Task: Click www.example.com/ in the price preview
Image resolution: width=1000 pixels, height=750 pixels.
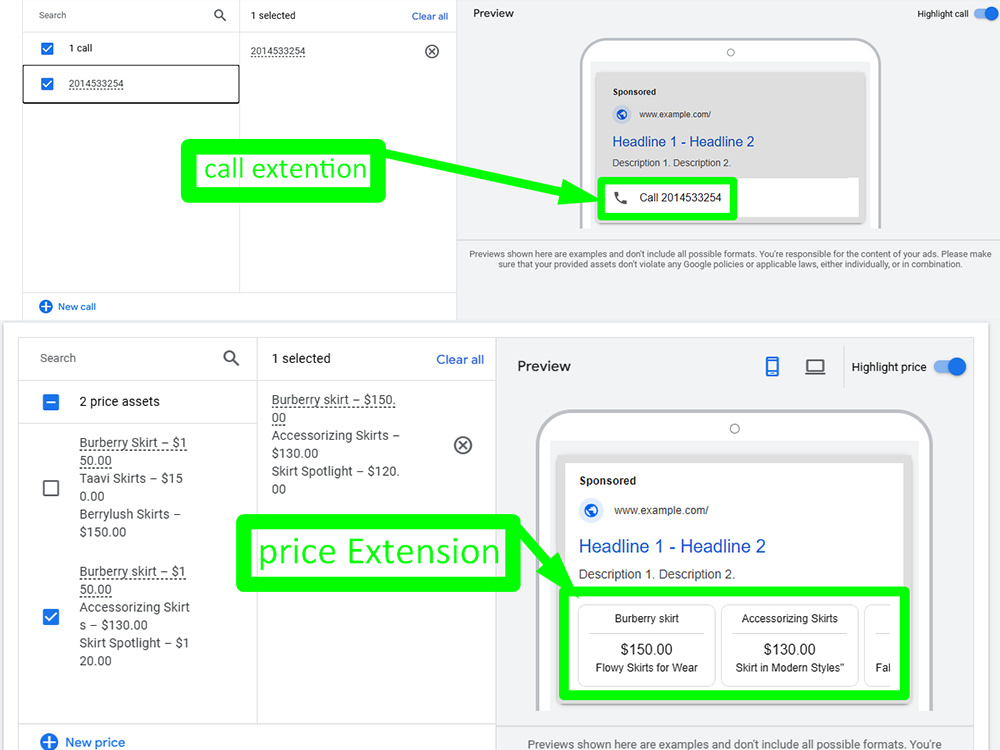Action: [x=661, y=510]
